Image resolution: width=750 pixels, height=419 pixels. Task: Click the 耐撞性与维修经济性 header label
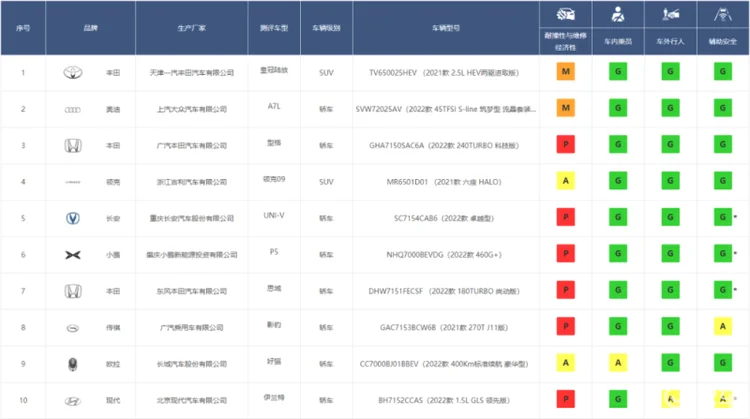click(x=565, y=42)
